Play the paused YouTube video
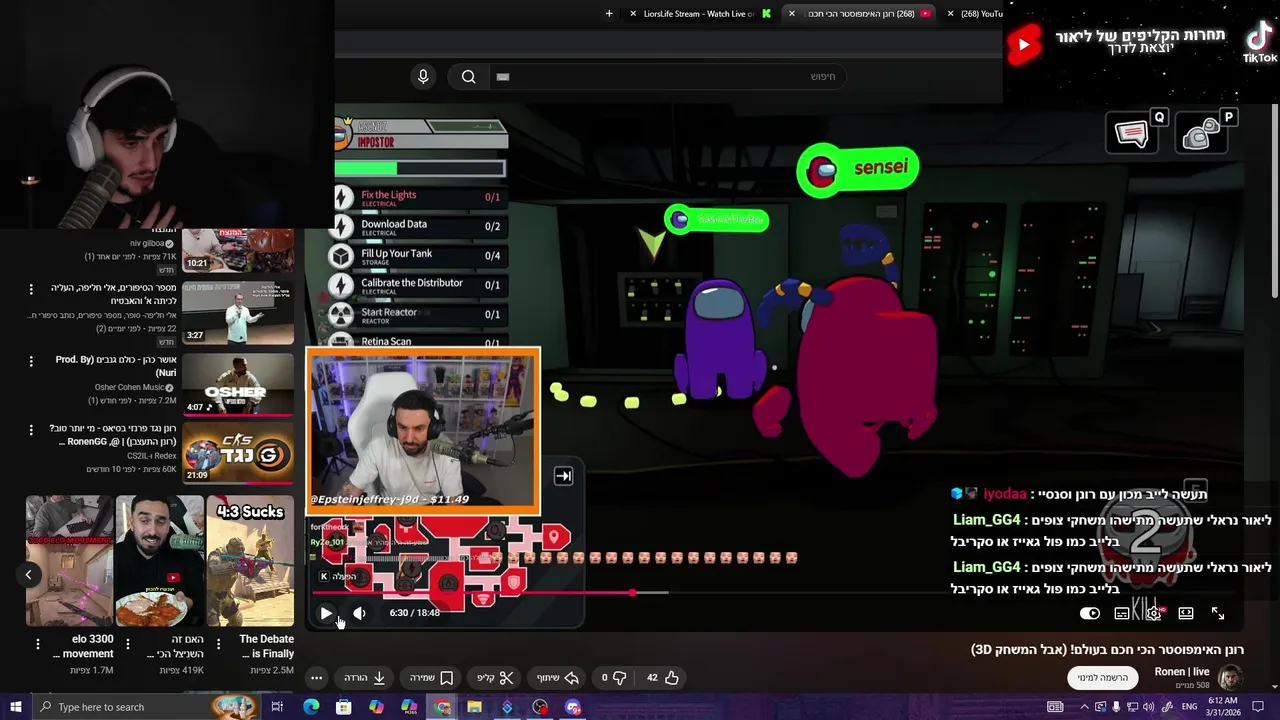 pyautogui.click(x=326, y=613)
